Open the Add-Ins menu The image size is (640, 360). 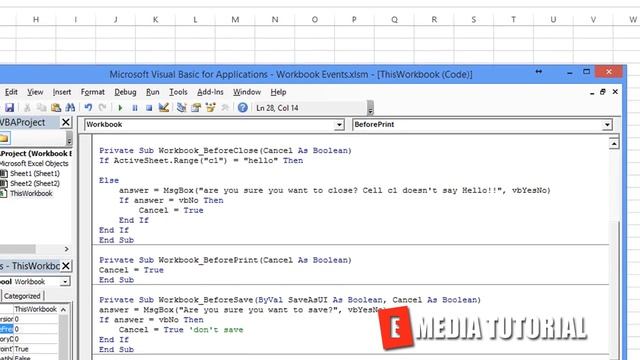coord(210,92)
